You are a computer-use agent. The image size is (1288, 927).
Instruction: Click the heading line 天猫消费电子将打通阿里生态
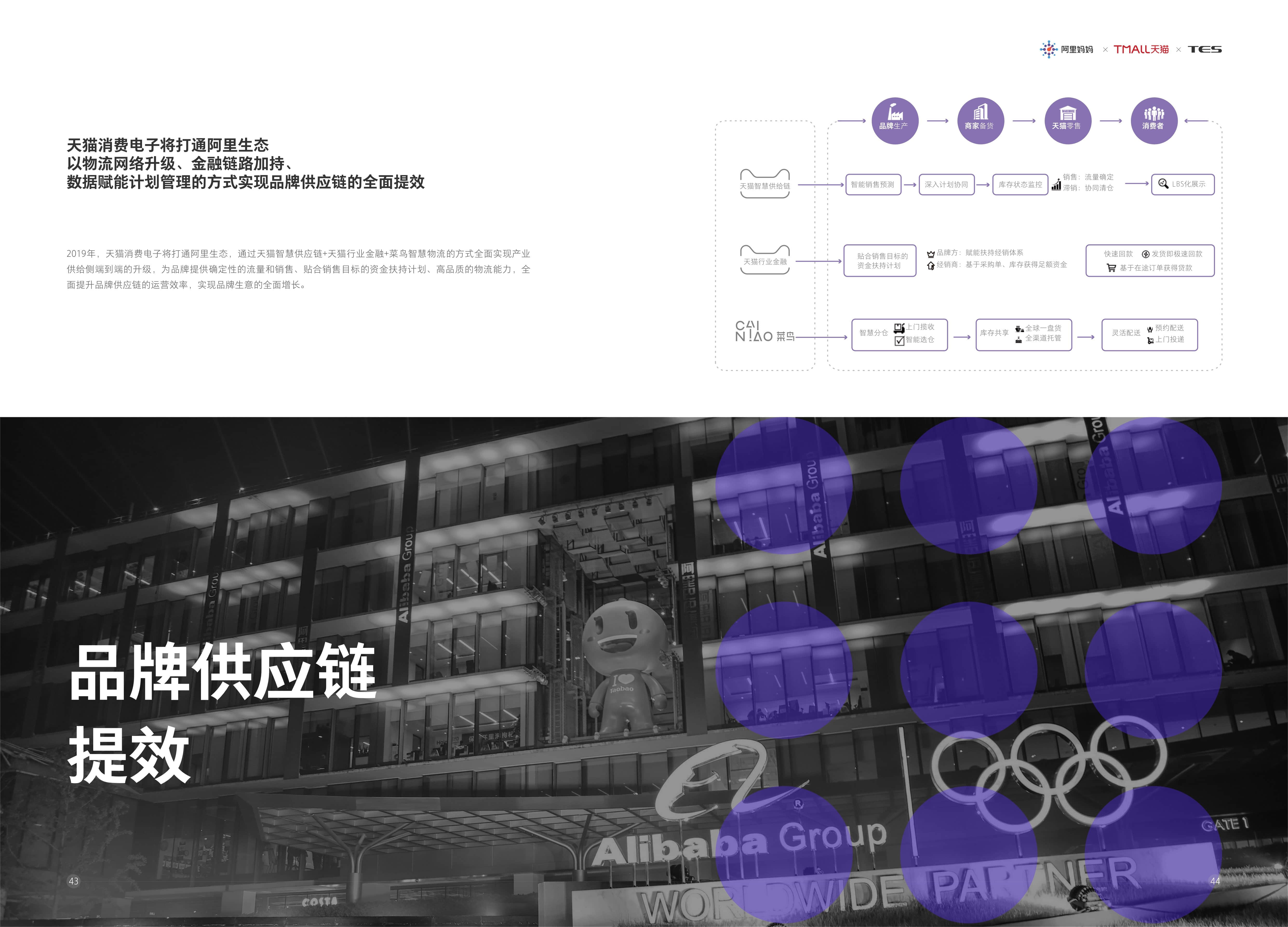168,145
